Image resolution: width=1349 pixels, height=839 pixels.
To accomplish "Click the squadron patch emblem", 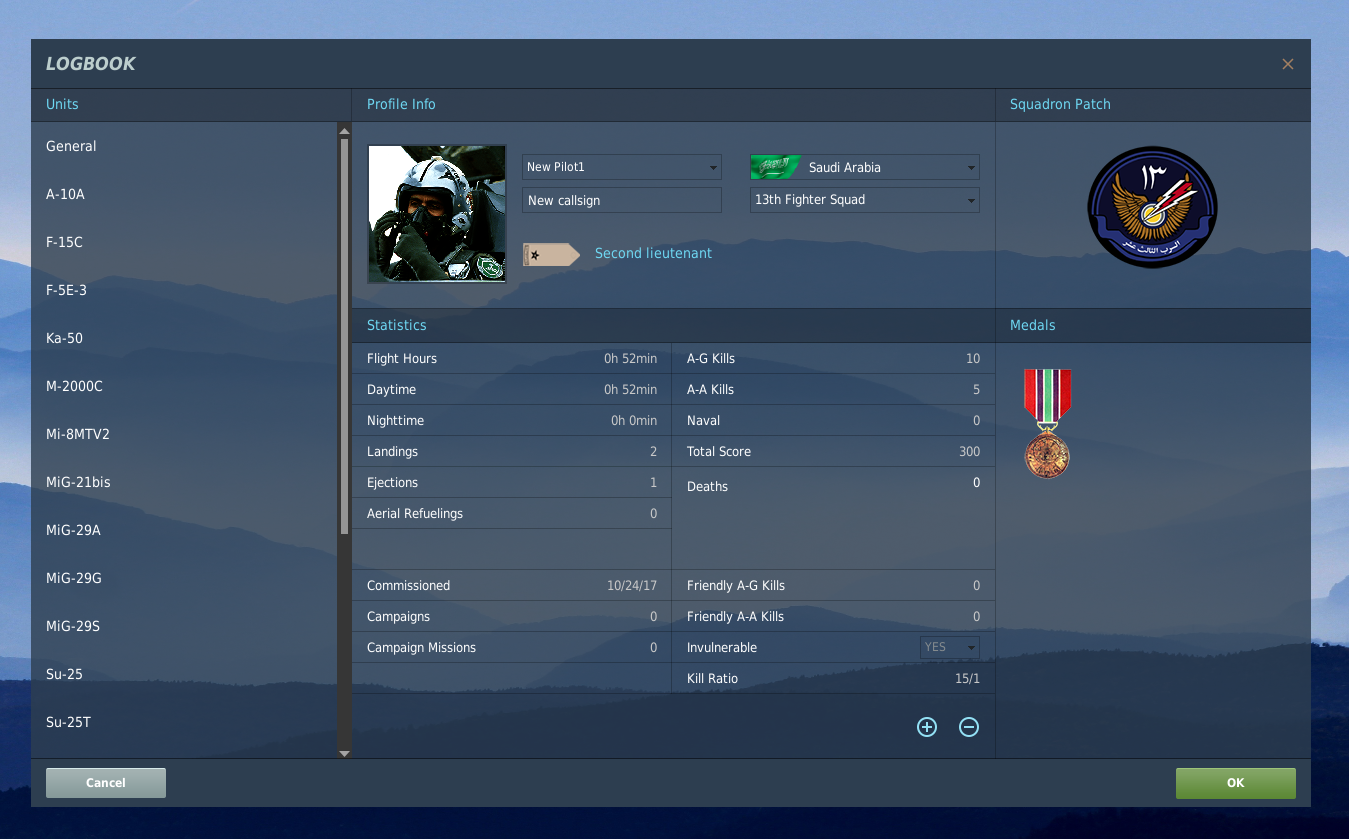I will [1152, 206].
